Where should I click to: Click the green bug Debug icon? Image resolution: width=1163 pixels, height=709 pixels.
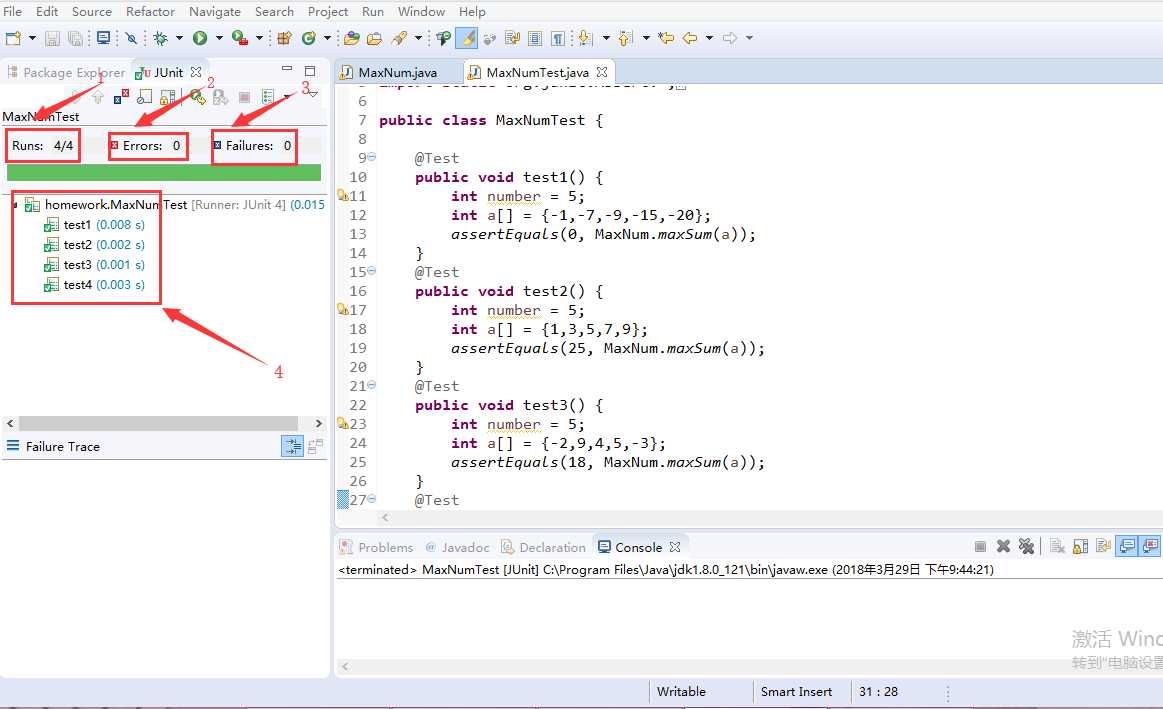coord(160,38)
